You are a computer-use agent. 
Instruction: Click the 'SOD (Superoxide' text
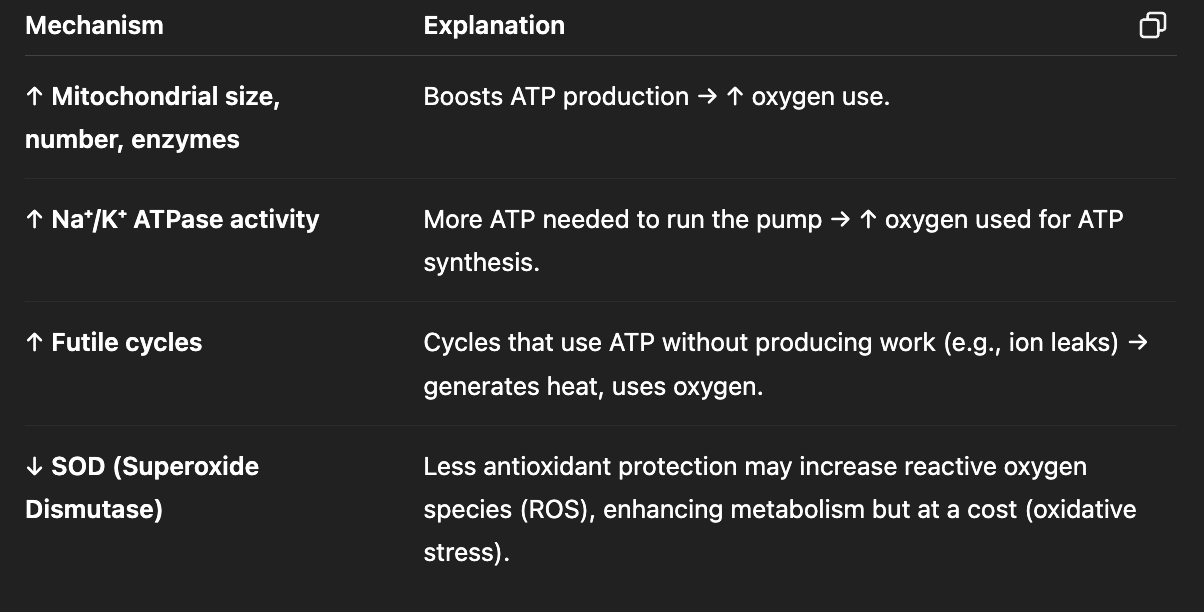tap(156, 467)
